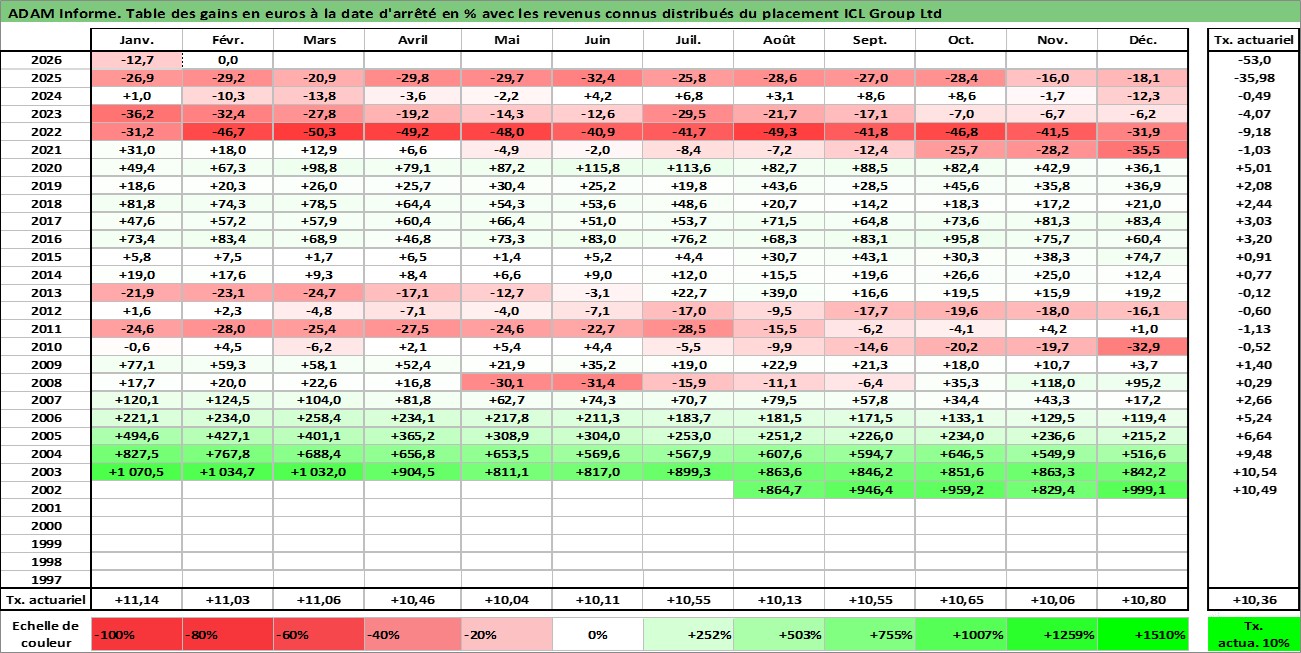Click the '-50,3' cell for Mars 2022

(319, 132)
